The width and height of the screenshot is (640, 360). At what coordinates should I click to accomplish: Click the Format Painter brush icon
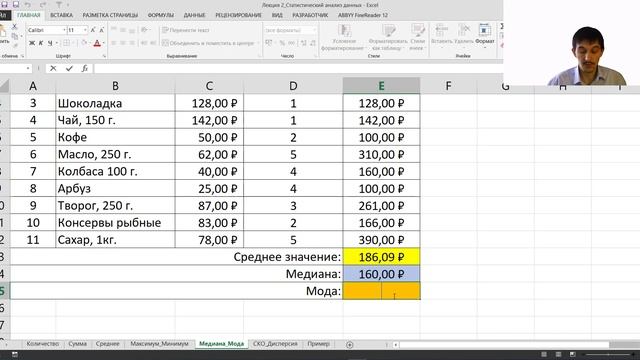tap(15, 46)
